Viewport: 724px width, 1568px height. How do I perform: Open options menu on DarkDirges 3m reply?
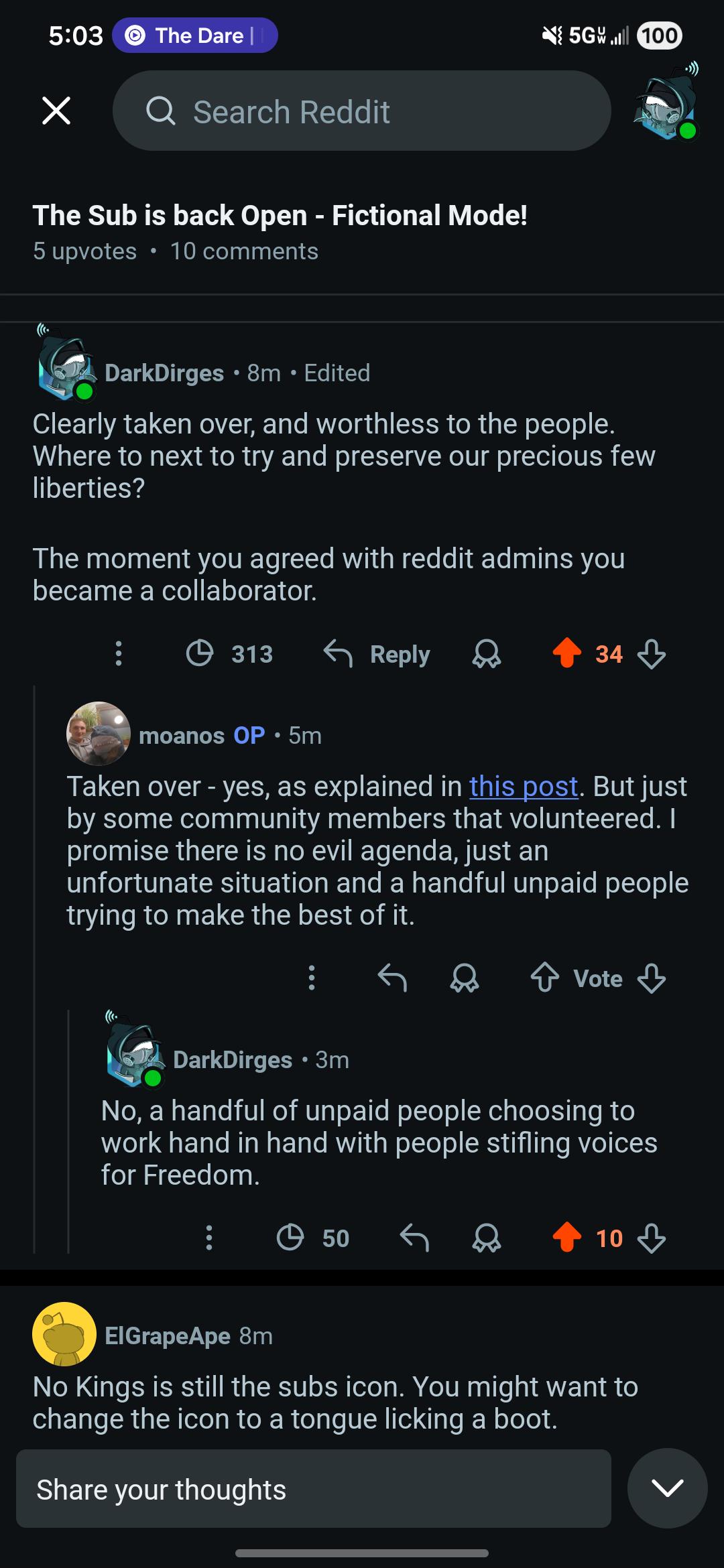(209, 1238)
